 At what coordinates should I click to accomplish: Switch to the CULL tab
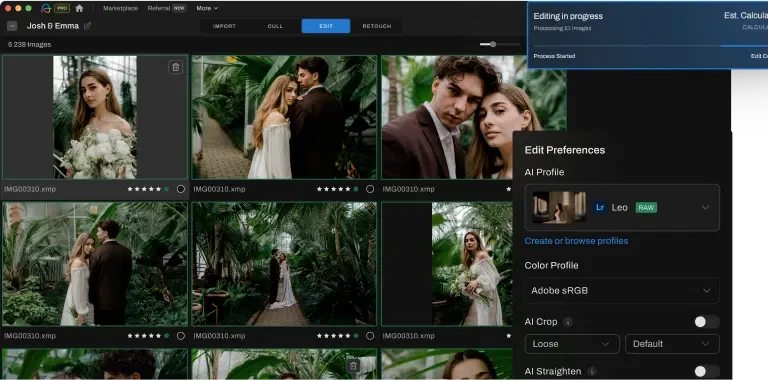tap(275, 26)
